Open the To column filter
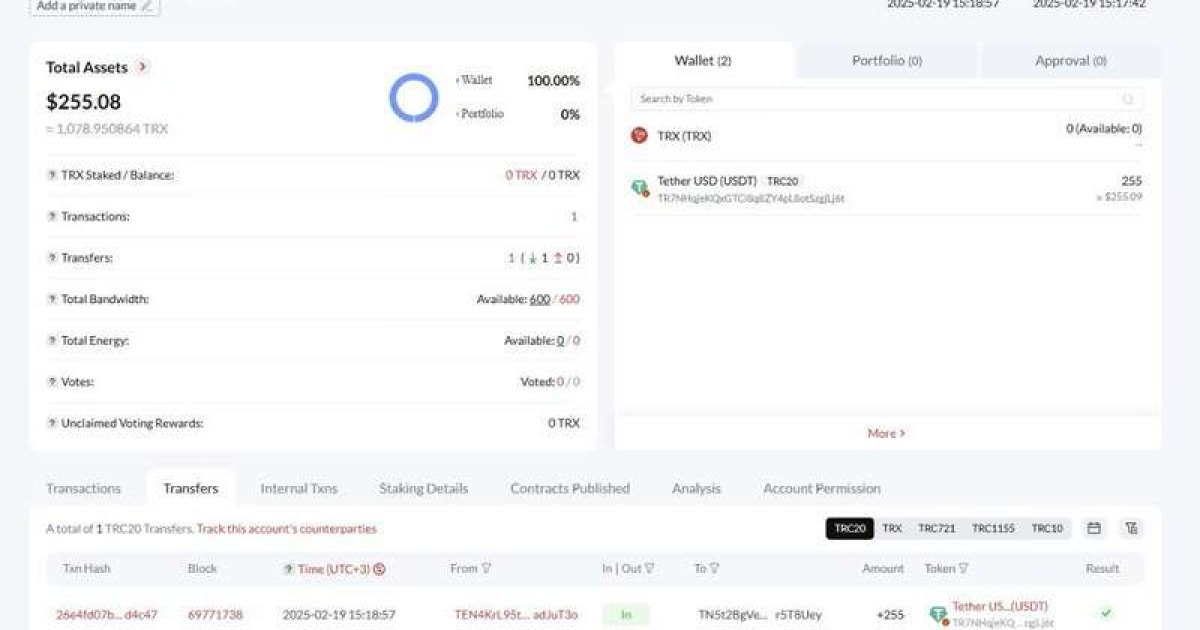 [x=714, y=569]
